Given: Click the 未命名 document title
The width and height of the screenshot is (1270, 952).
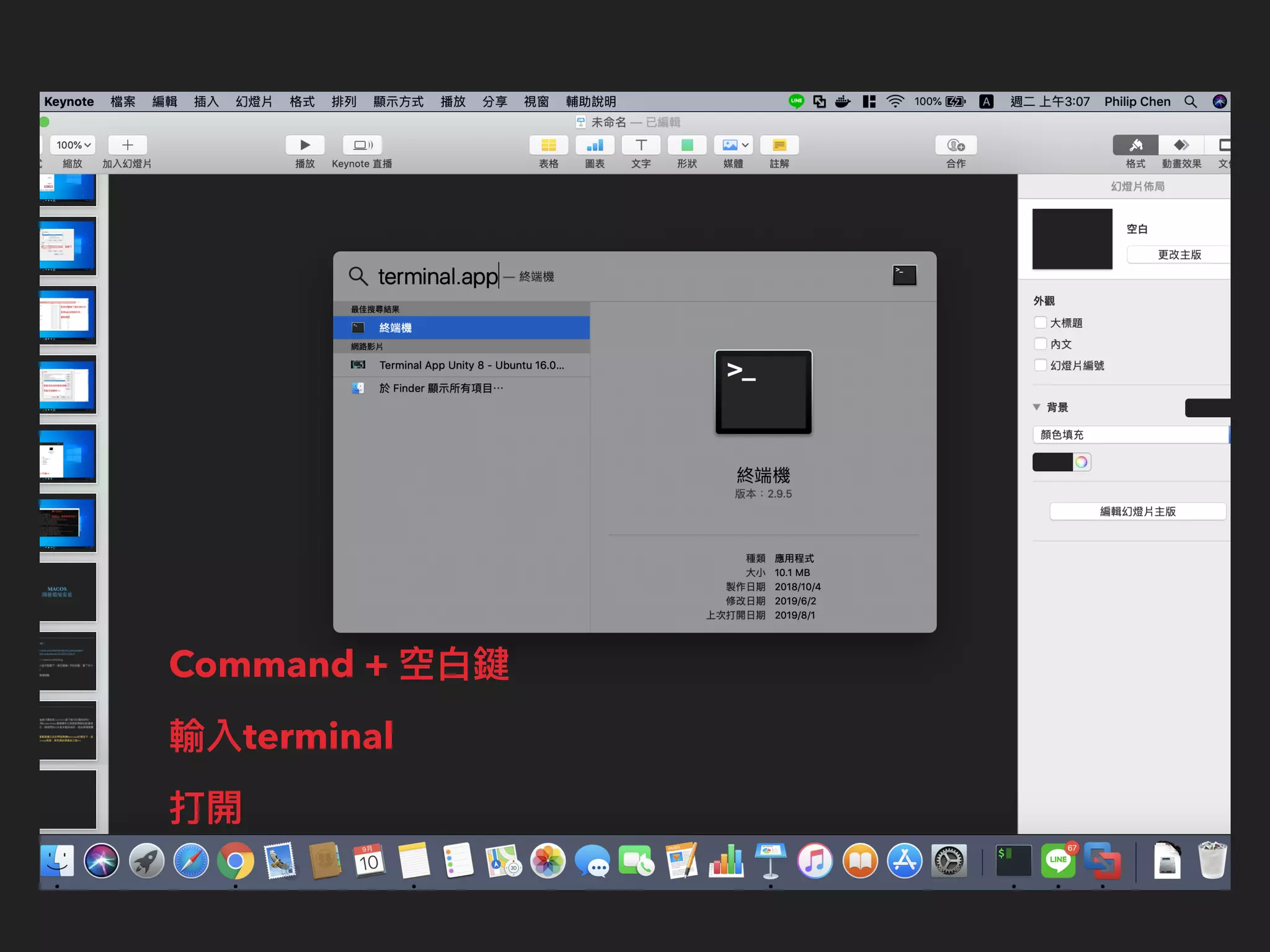Looking at the screenshot, I should (608, 122).
